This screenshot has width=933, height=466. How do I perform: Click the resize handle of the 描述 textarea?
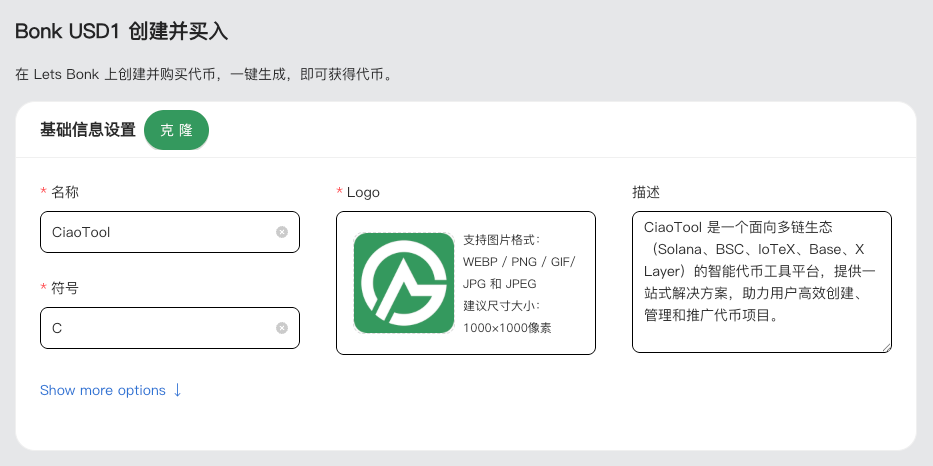coord(886,347)
